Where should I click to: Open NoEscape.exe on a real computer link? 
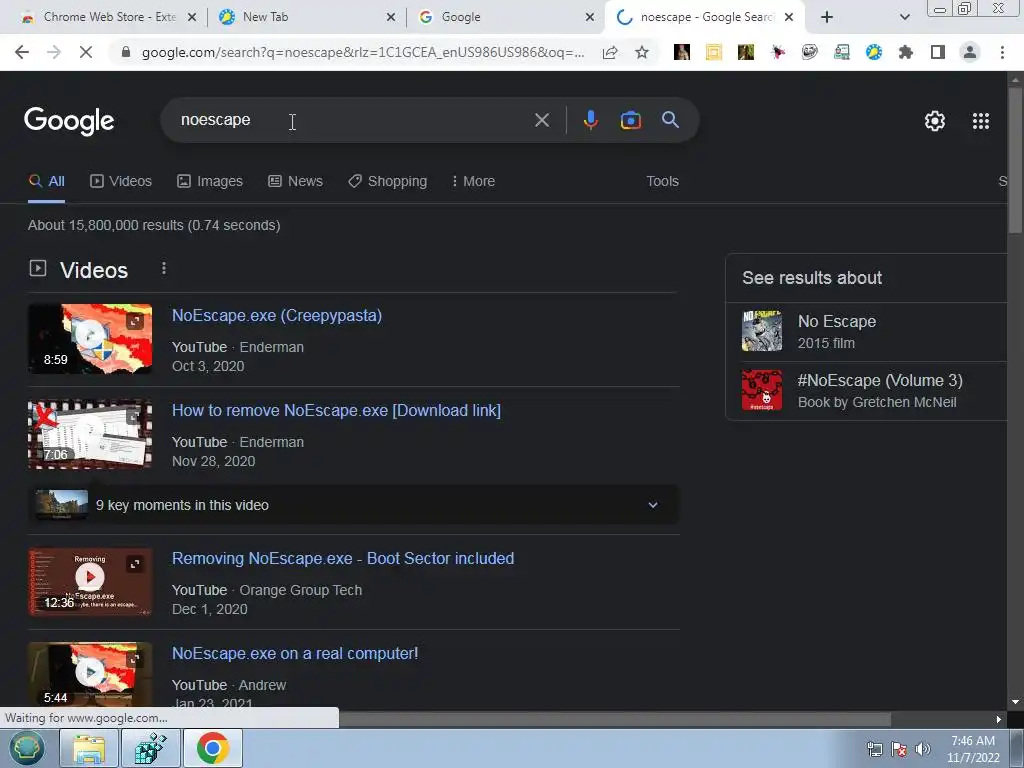pyautogui.click(x=295, y=653)
